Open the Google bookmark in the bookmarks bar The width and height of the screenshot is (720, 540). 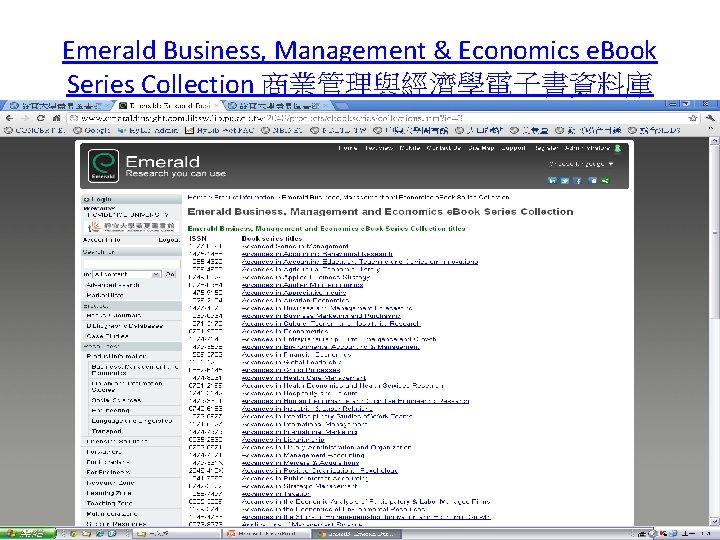tap(92, 130)
